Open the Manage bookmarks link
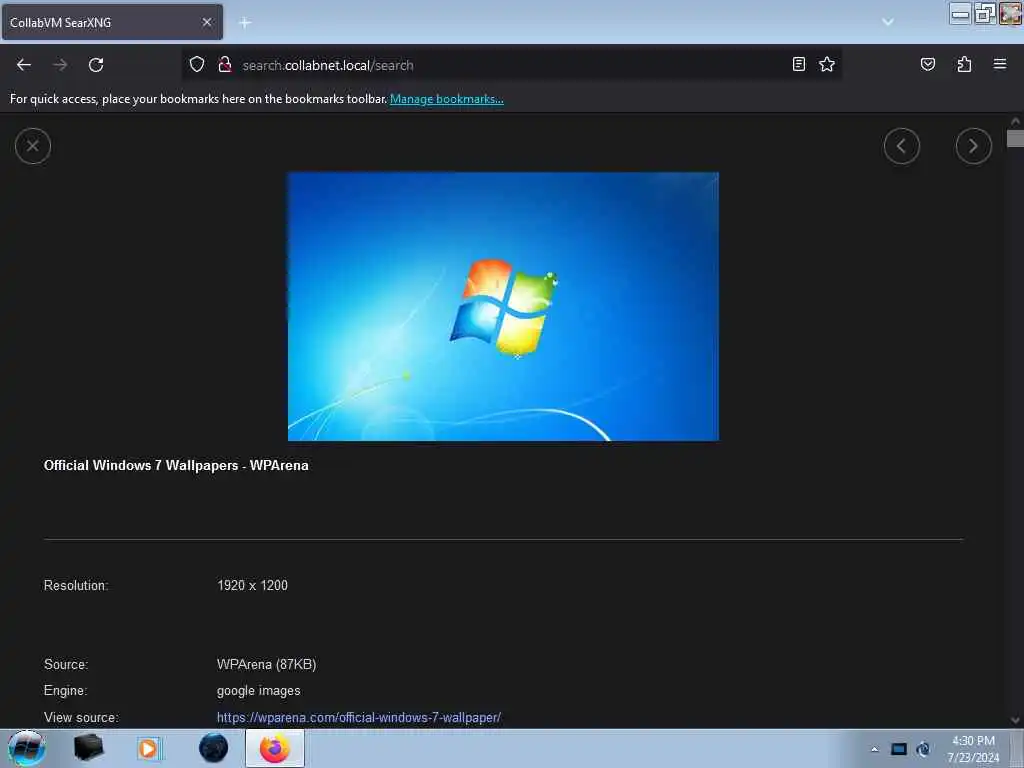The image size is (1024, 768). point(447,99)
